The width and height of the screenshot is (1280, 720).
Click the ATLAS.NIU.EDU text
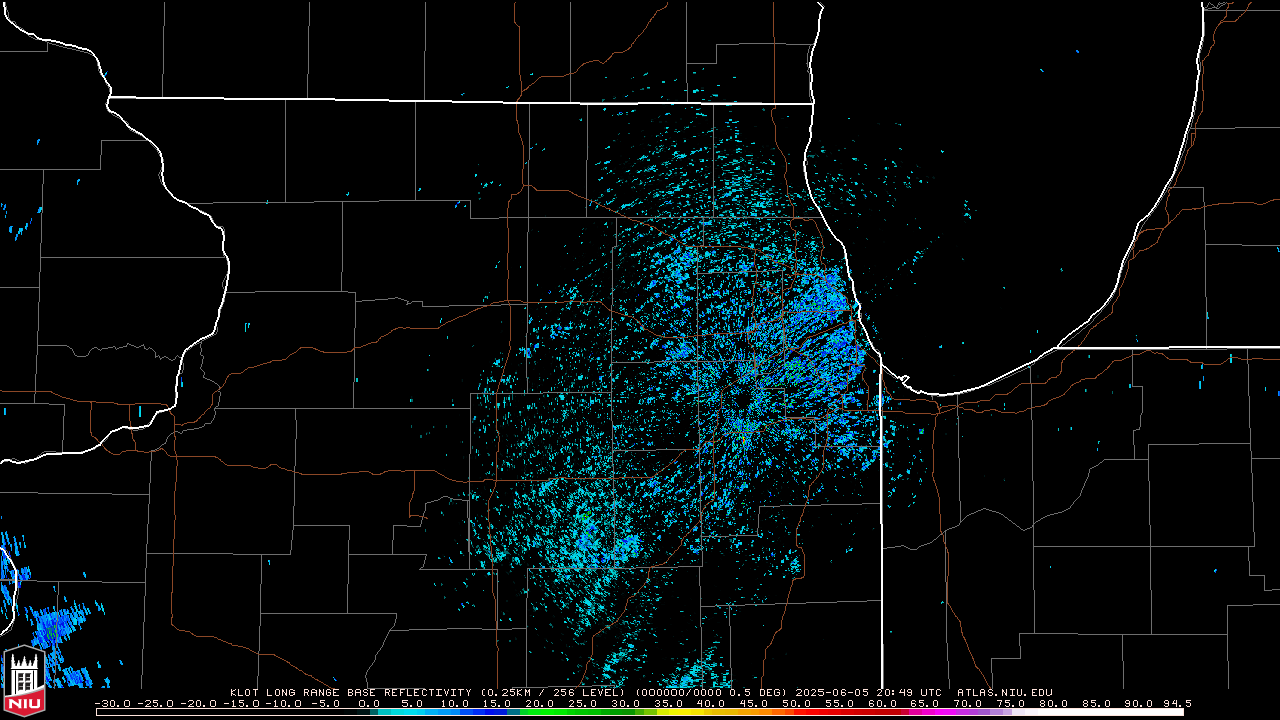1004,692
